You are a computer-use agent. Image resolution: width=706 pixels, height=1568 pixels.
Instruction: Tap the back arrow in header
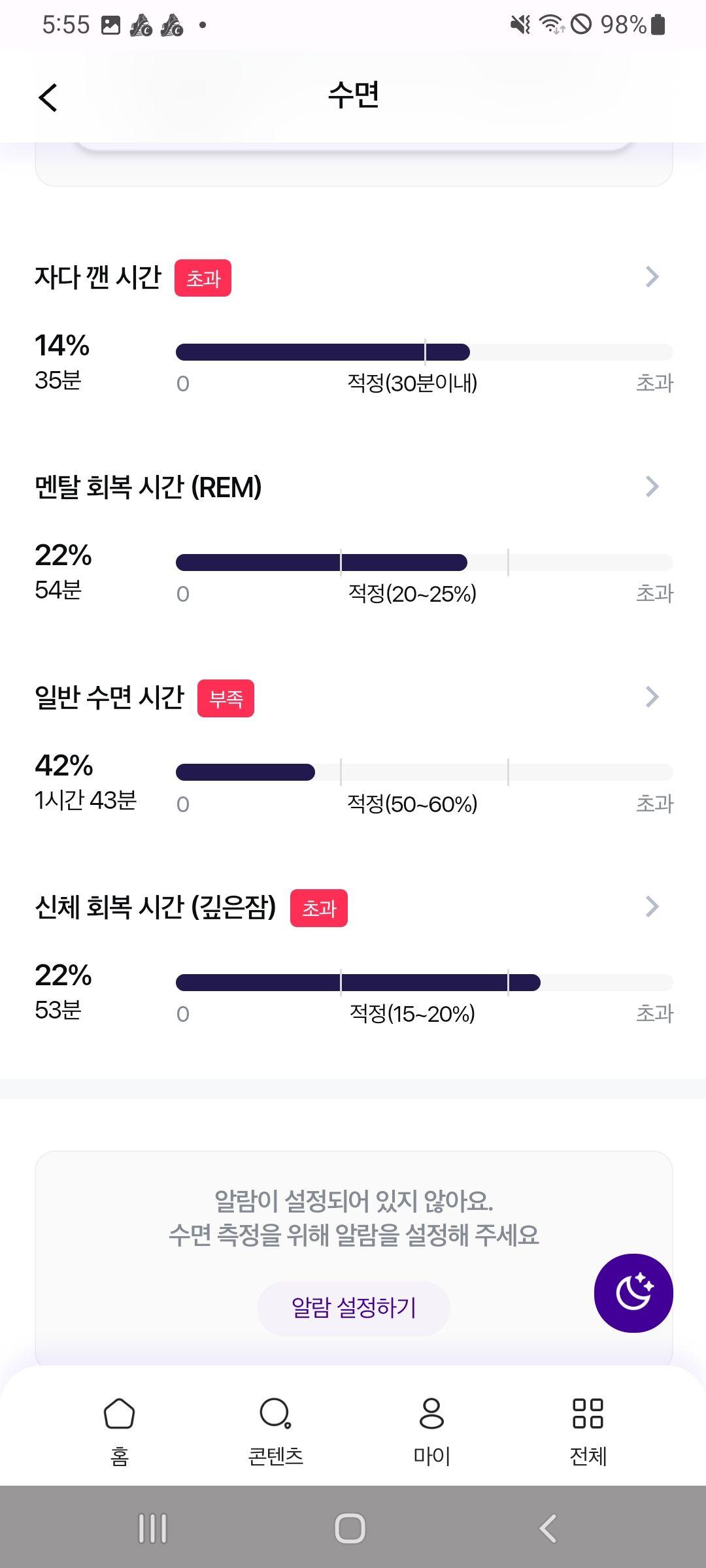point(48,98)
